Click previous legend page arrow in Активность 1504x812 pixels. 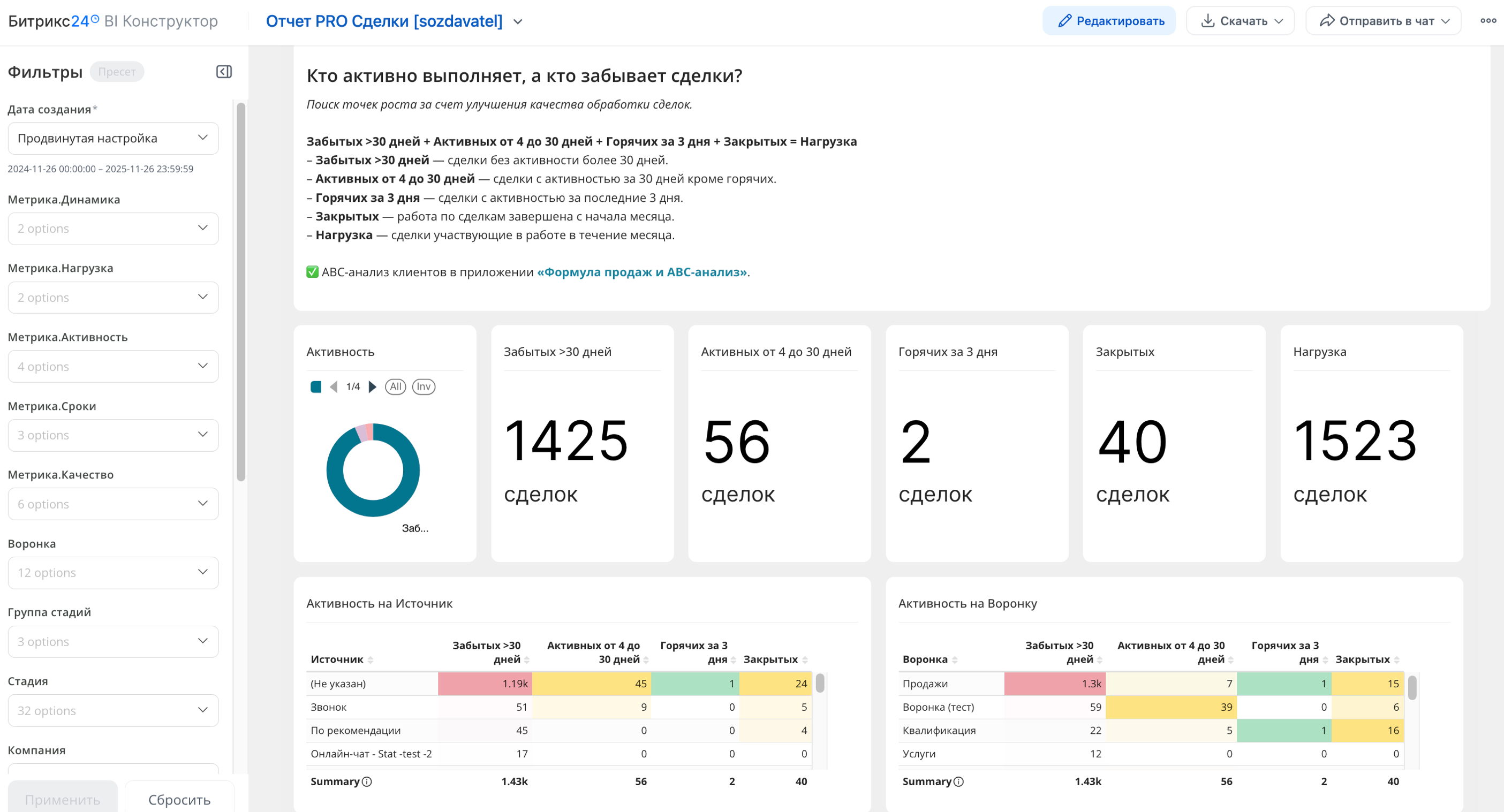334,387
